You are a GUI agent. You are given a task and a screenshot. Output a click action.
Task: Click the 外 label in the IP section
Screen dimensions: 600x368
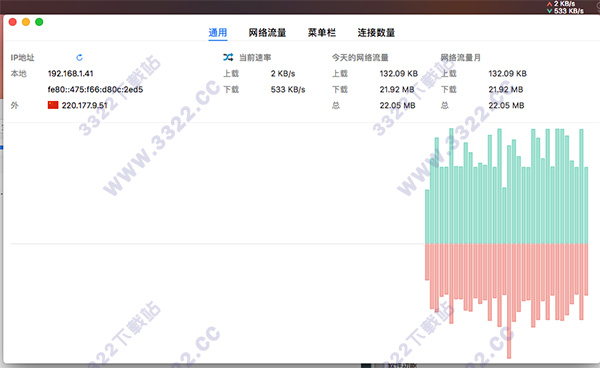pyautogui.click(x=15, y=105)
